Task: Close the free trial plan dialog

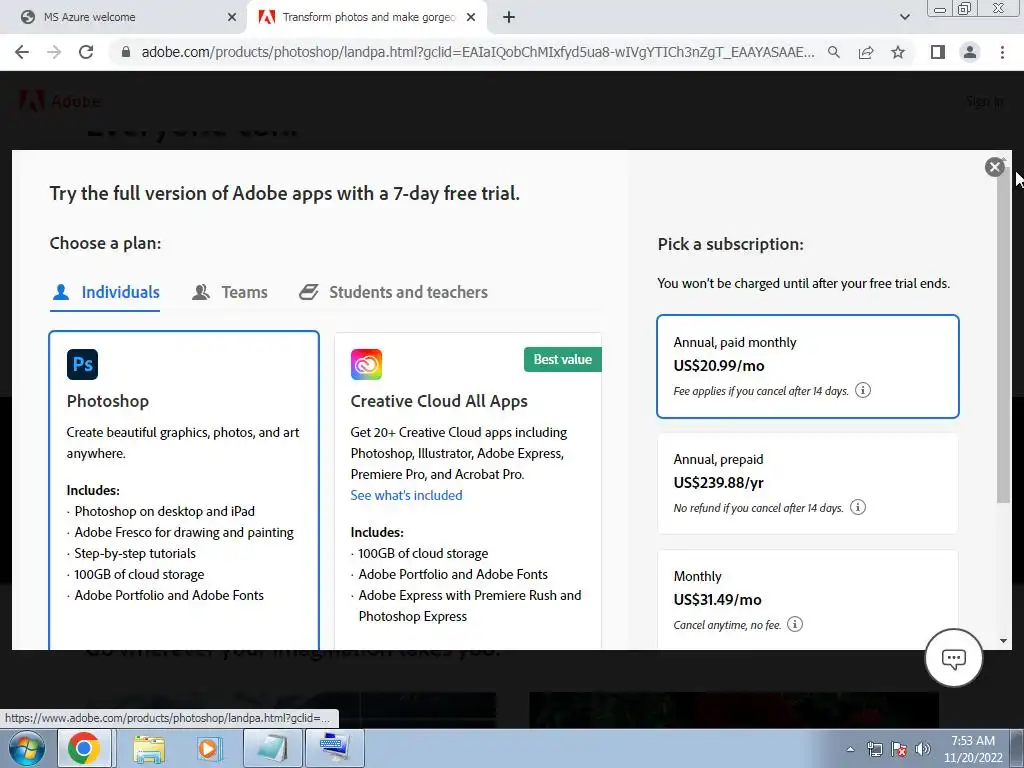Action: click(x=994, y=167)
